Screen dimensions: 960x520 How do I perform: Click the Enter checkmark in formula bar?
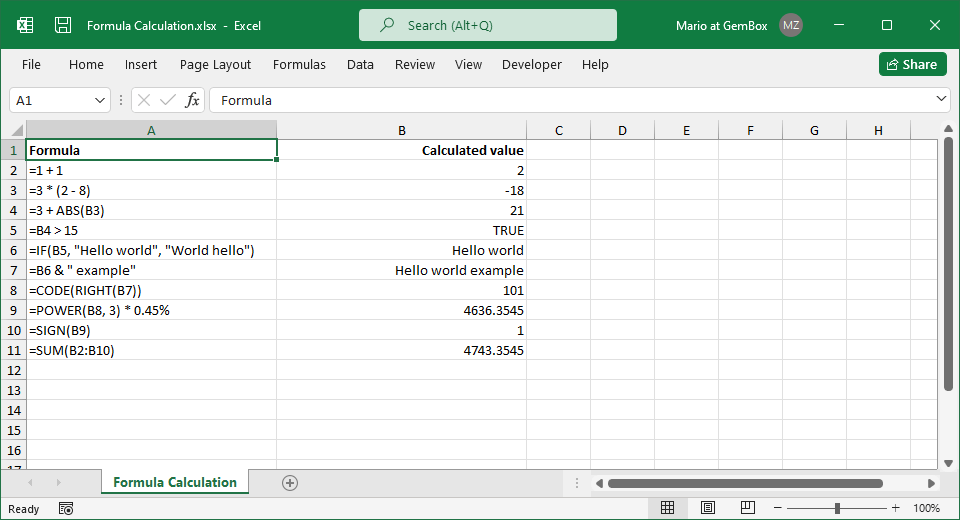tap(167, 100)
